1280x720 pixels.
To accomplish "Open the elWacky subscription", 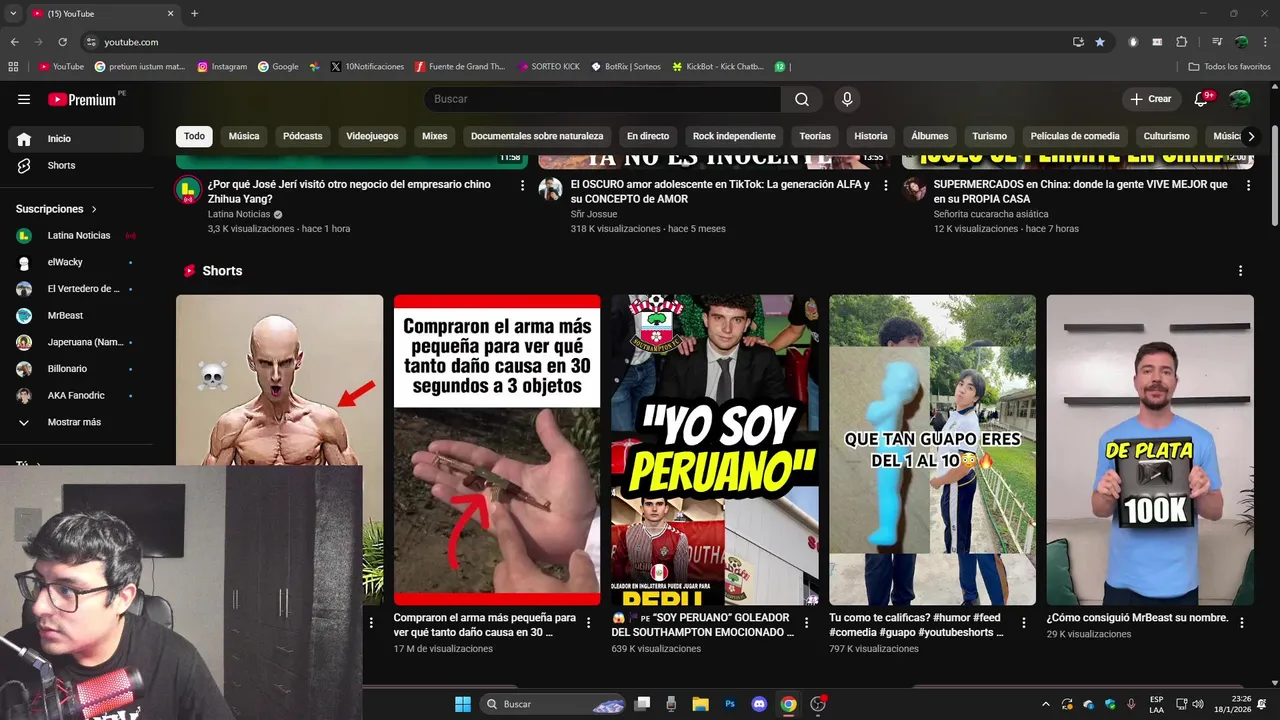I will tap(76, 262).
